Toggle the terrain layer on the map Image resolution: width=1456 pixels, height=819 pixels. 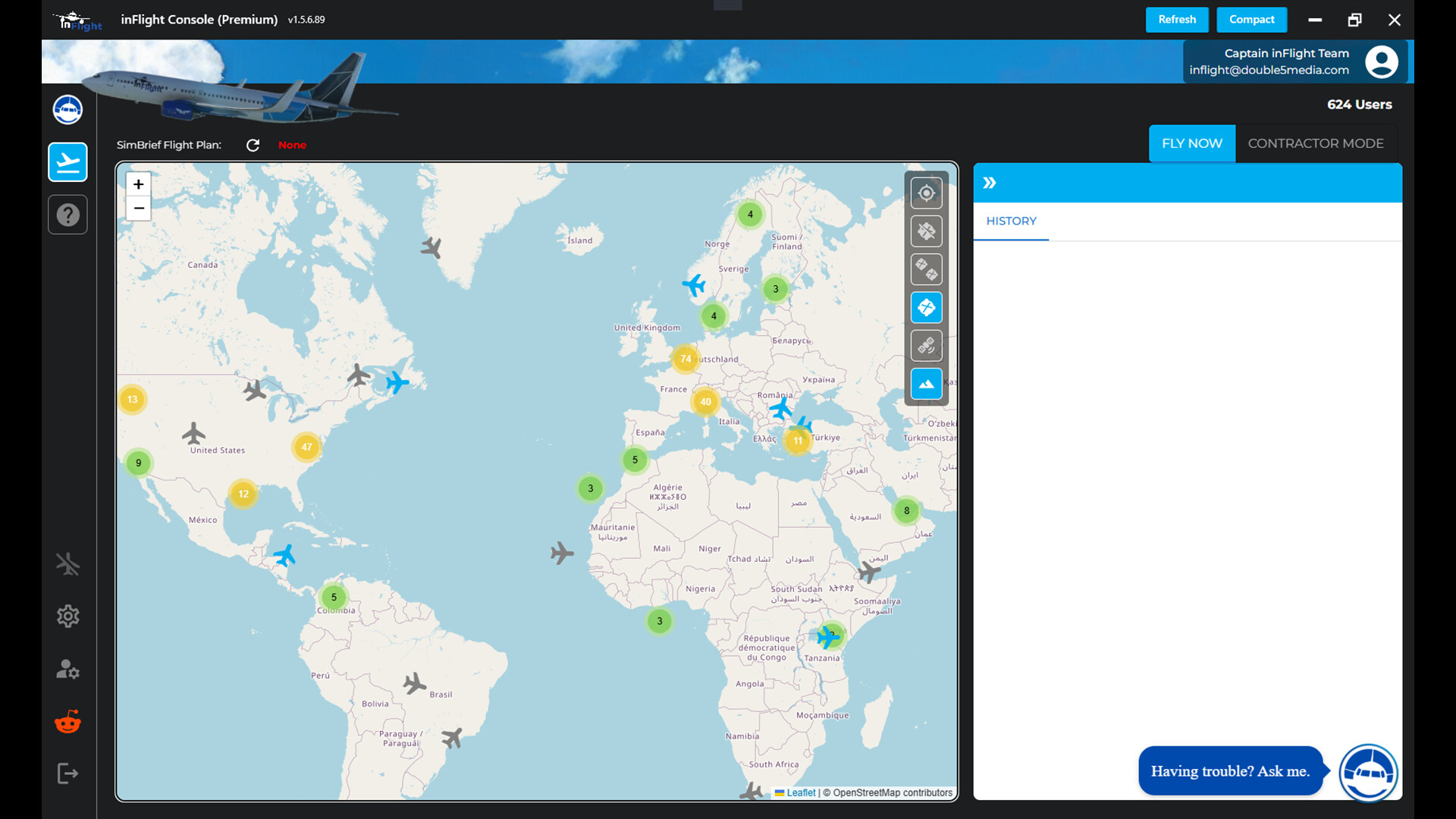pyautogui.click(x=926, y=384)
